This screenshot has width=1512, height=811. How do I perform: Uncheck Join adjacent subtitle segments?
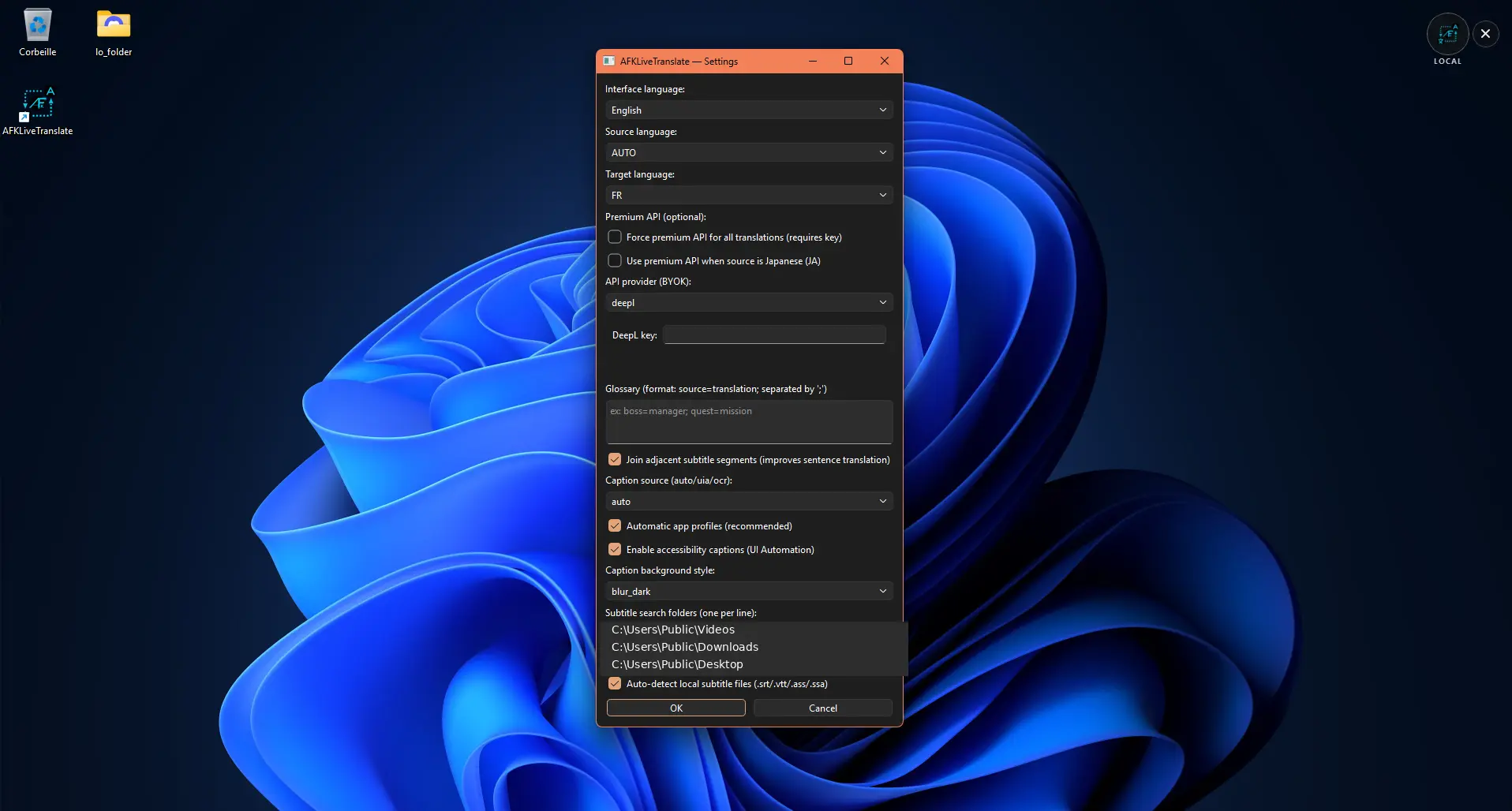coord(615,459)
